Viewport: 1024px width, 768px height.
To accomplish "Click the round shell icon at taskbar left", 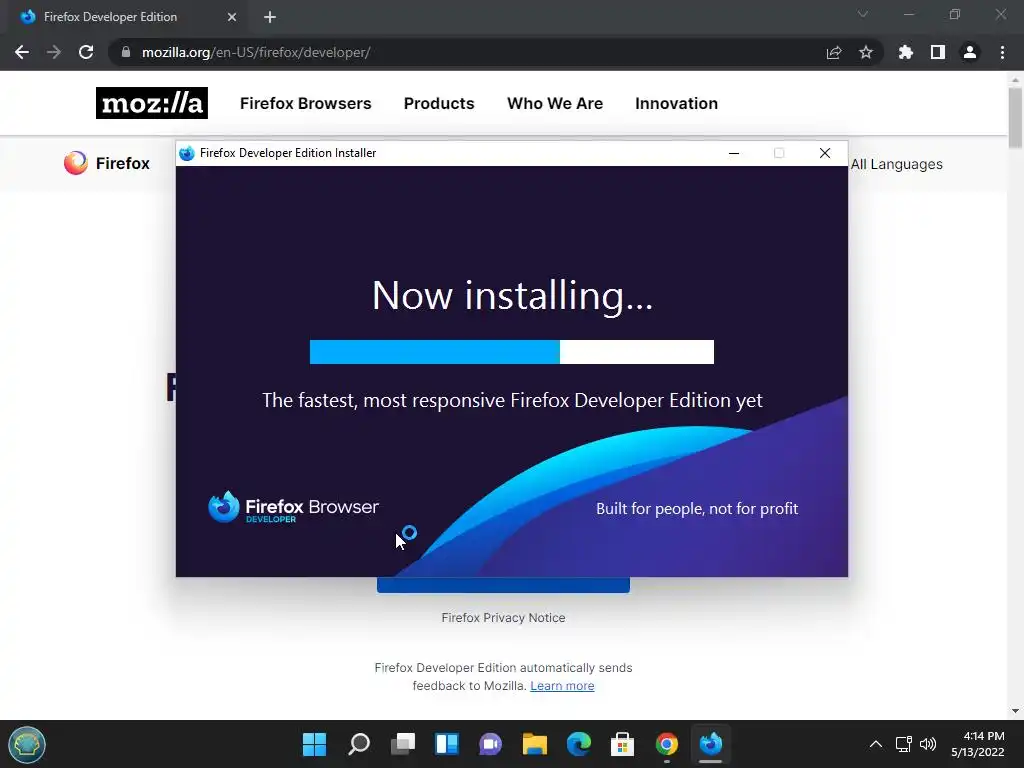I will click(x=27, y=744).
